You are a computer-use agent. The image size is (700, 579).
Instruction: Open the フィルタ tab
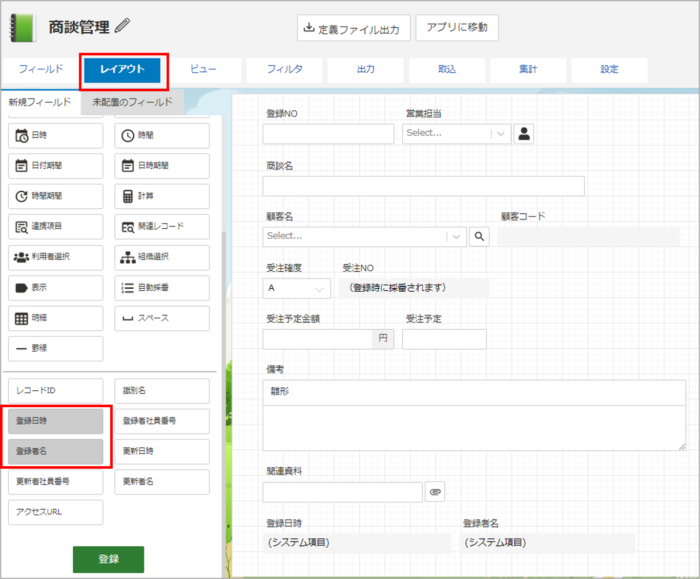(x=284, y=69)
